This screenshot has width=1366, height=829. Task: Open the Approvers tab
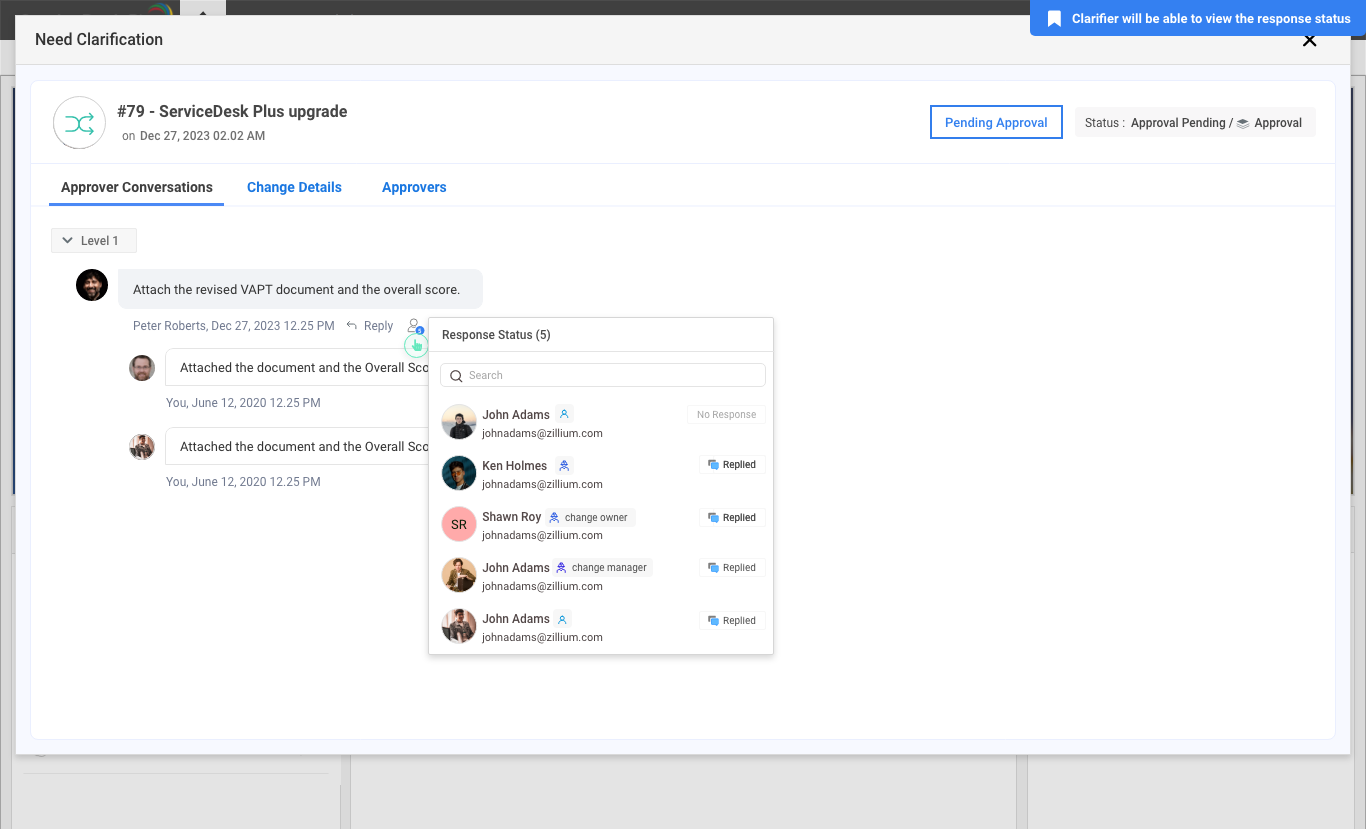click(414, 187)
